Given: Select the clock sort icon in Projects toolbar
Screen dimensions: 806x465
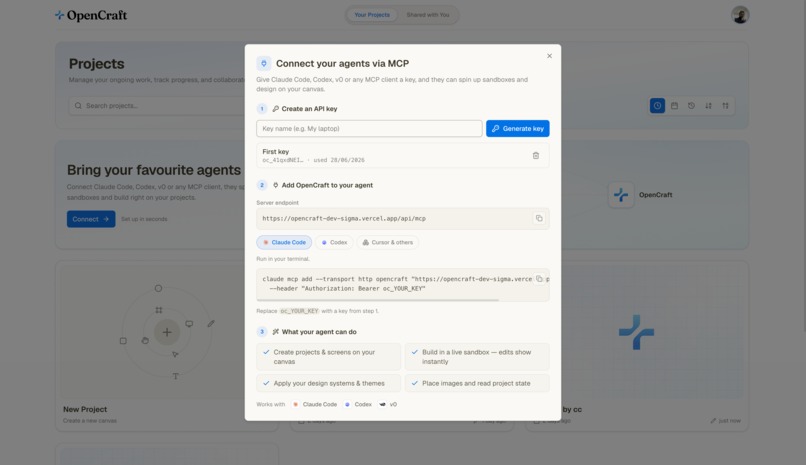Looking at the screenshot, I should coord(657,106).
